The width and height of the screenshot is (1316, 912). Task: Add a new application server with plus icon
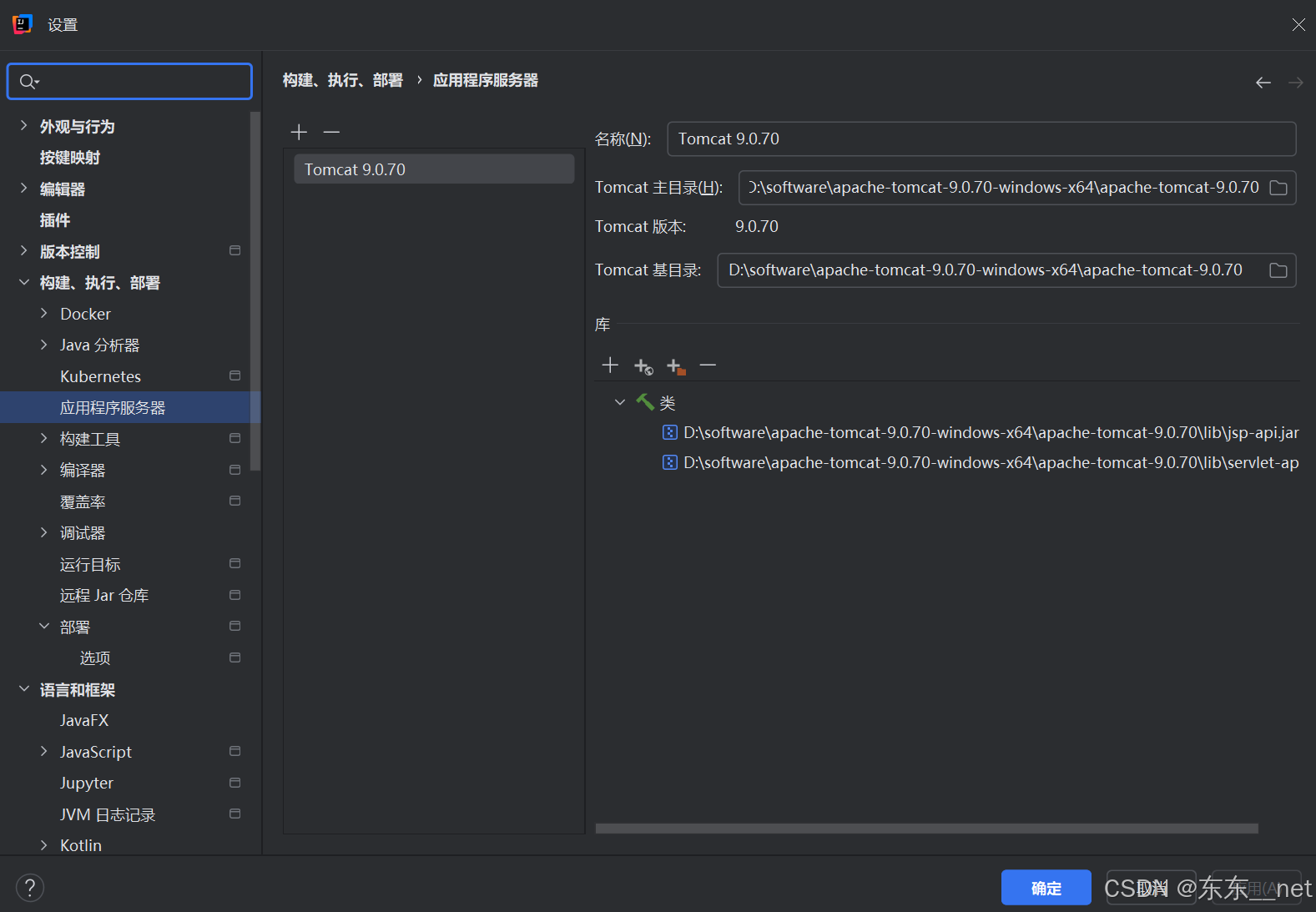click(299, 132)
